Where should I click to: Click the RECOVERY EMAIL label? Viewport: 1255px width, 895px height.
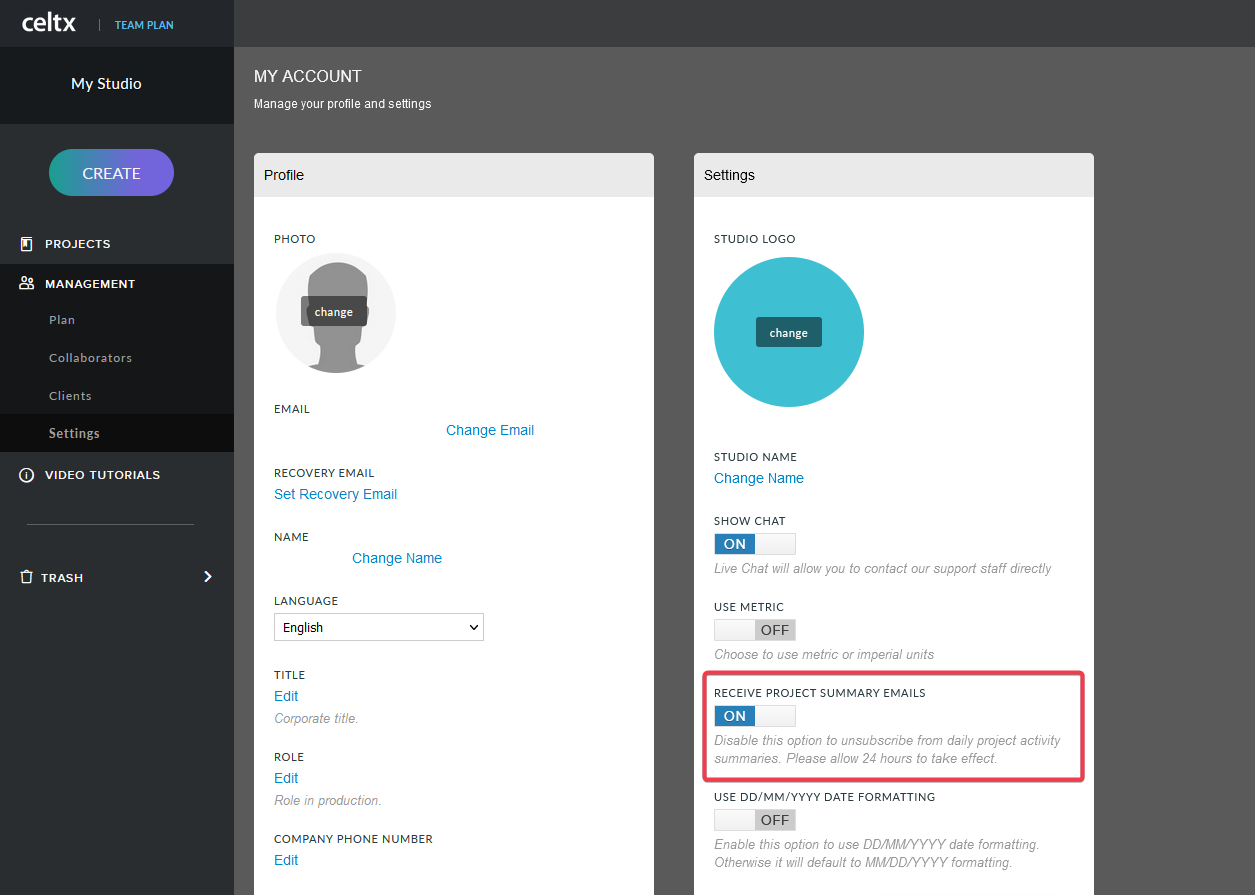[x=324, y=473]
